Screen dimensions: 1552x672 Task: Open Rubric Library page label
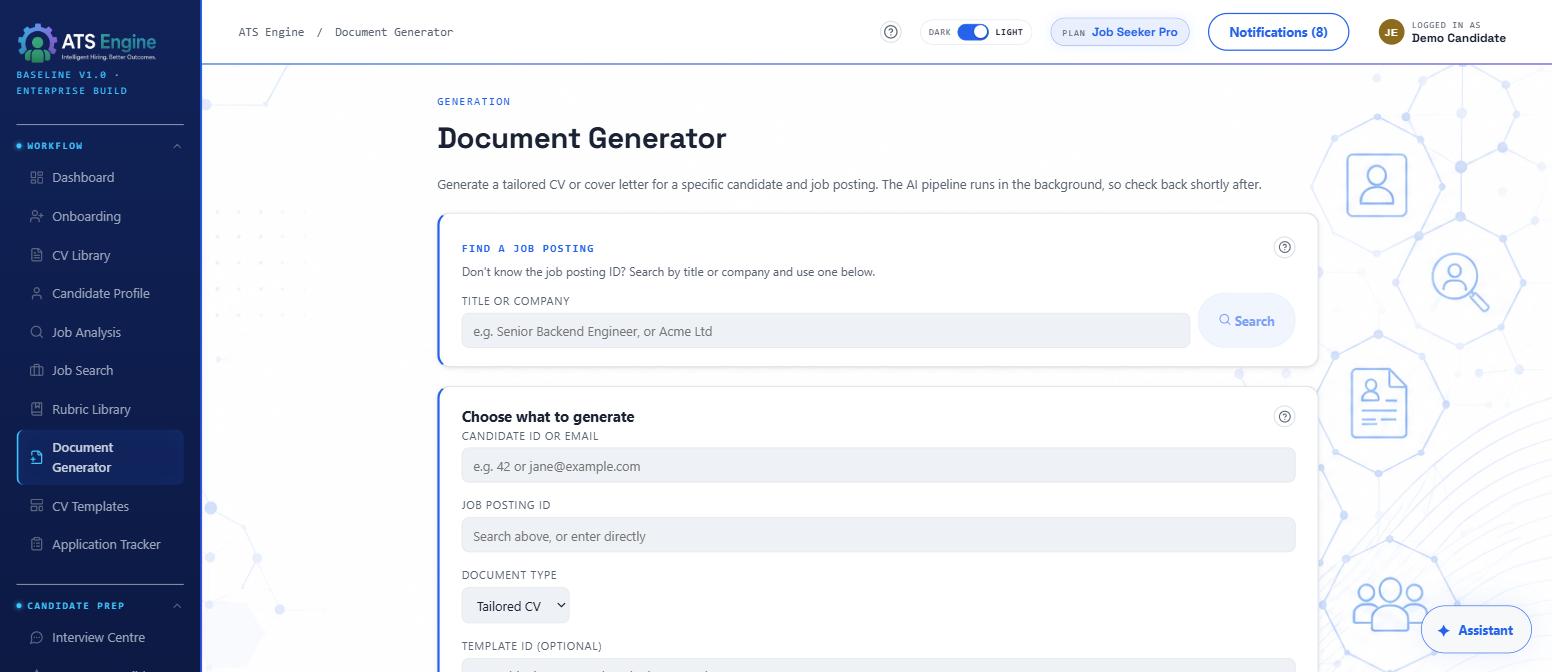tap(91, 409)
